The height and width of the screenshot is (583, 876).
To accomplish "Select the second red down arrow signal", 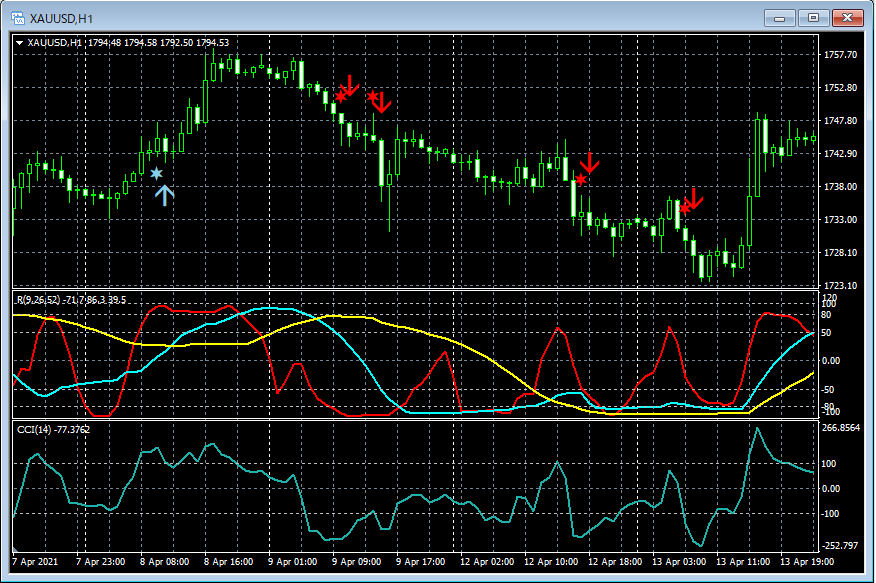I will 381,101.
